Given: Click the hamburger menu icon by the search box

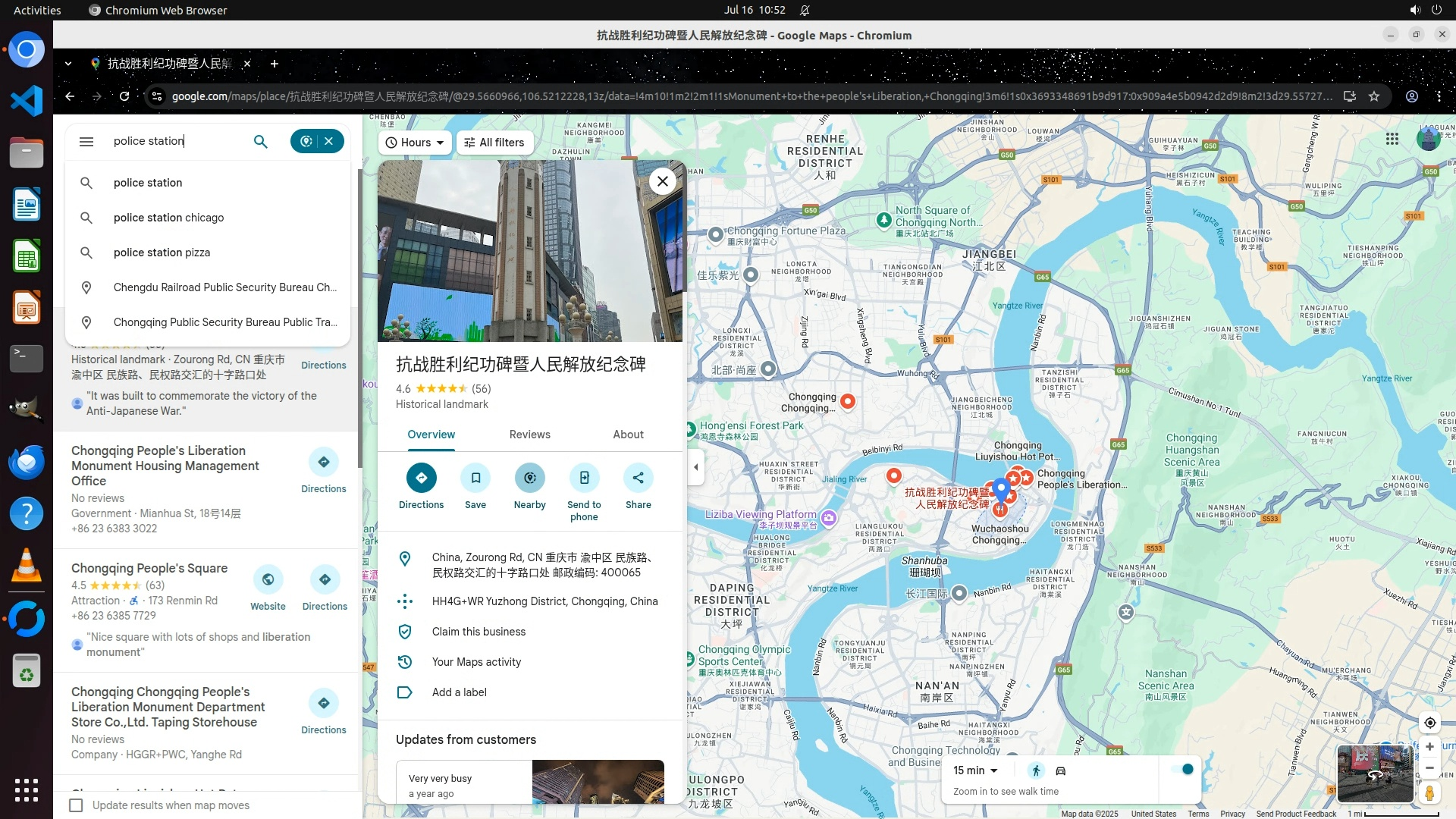Looking at the screenshot, I should (x=86, y=142).
